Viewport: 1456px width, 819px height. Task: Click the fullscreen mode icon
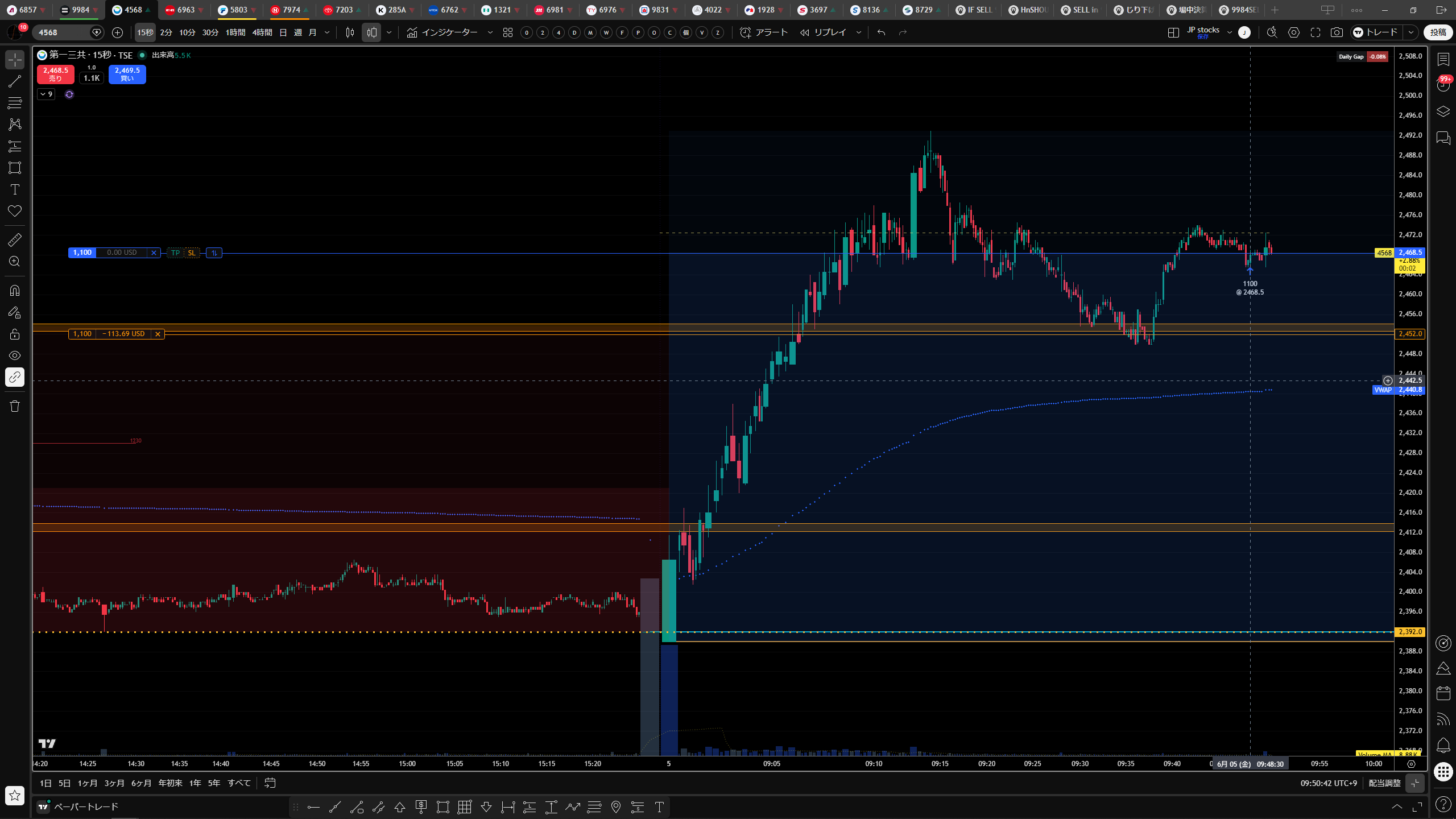pos(1316,32)
